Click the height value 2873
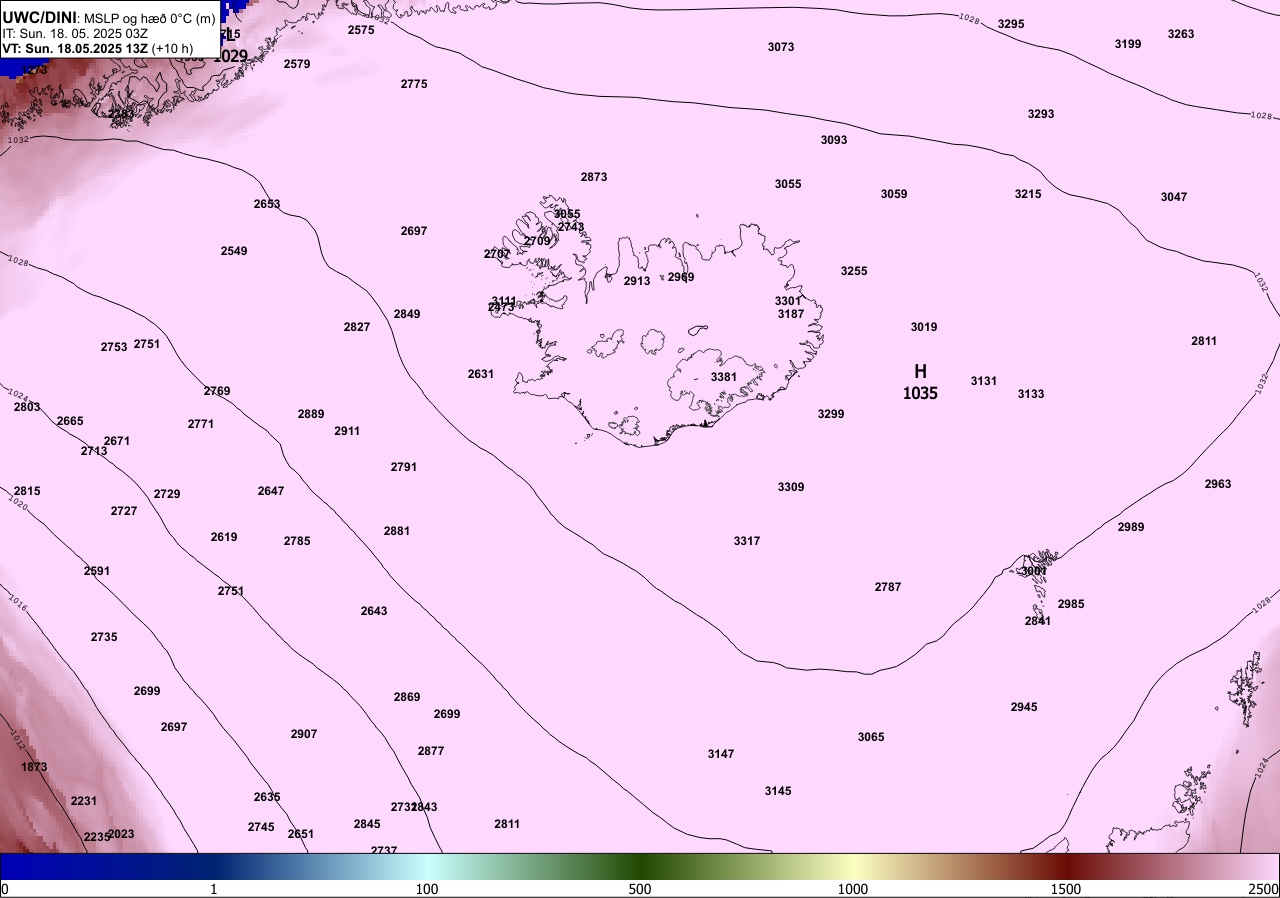The width and height of the screenshot is (1280, 898). click(x=594, y=177)
